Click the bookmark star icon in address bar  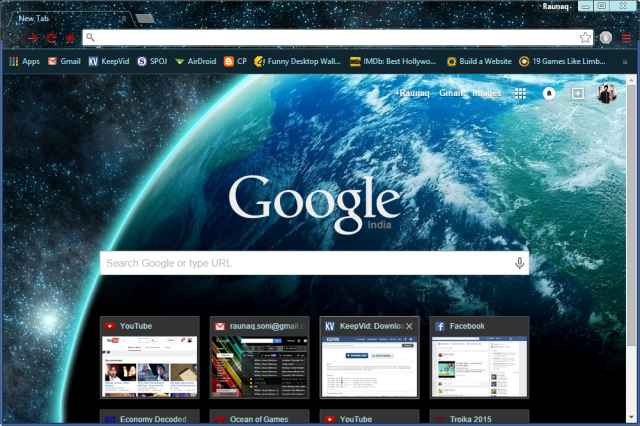(x=585, y=38)
